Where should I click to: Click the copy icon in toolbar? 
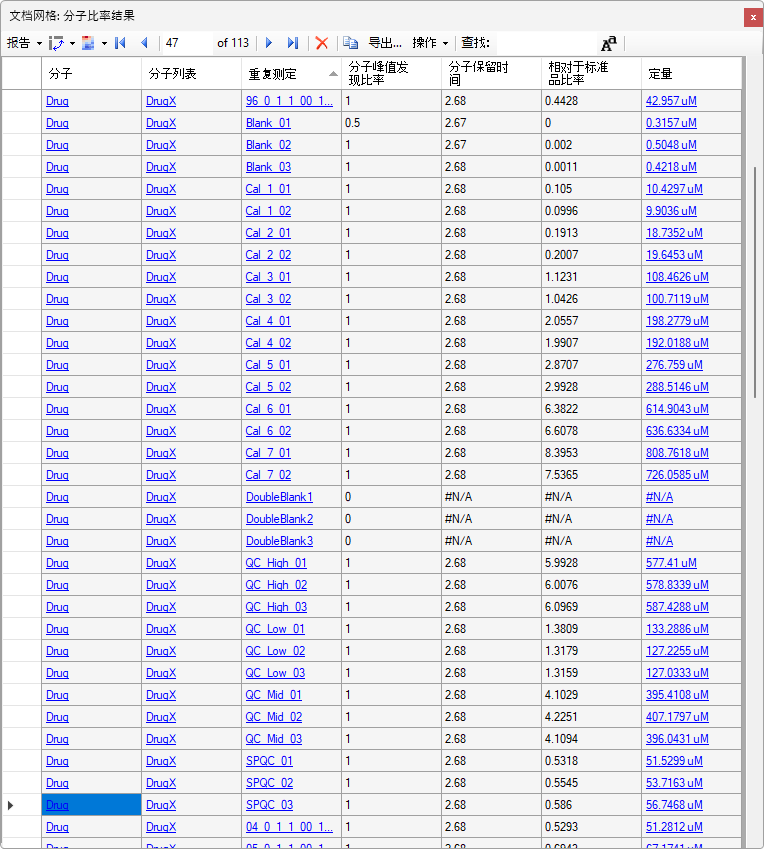350,43
